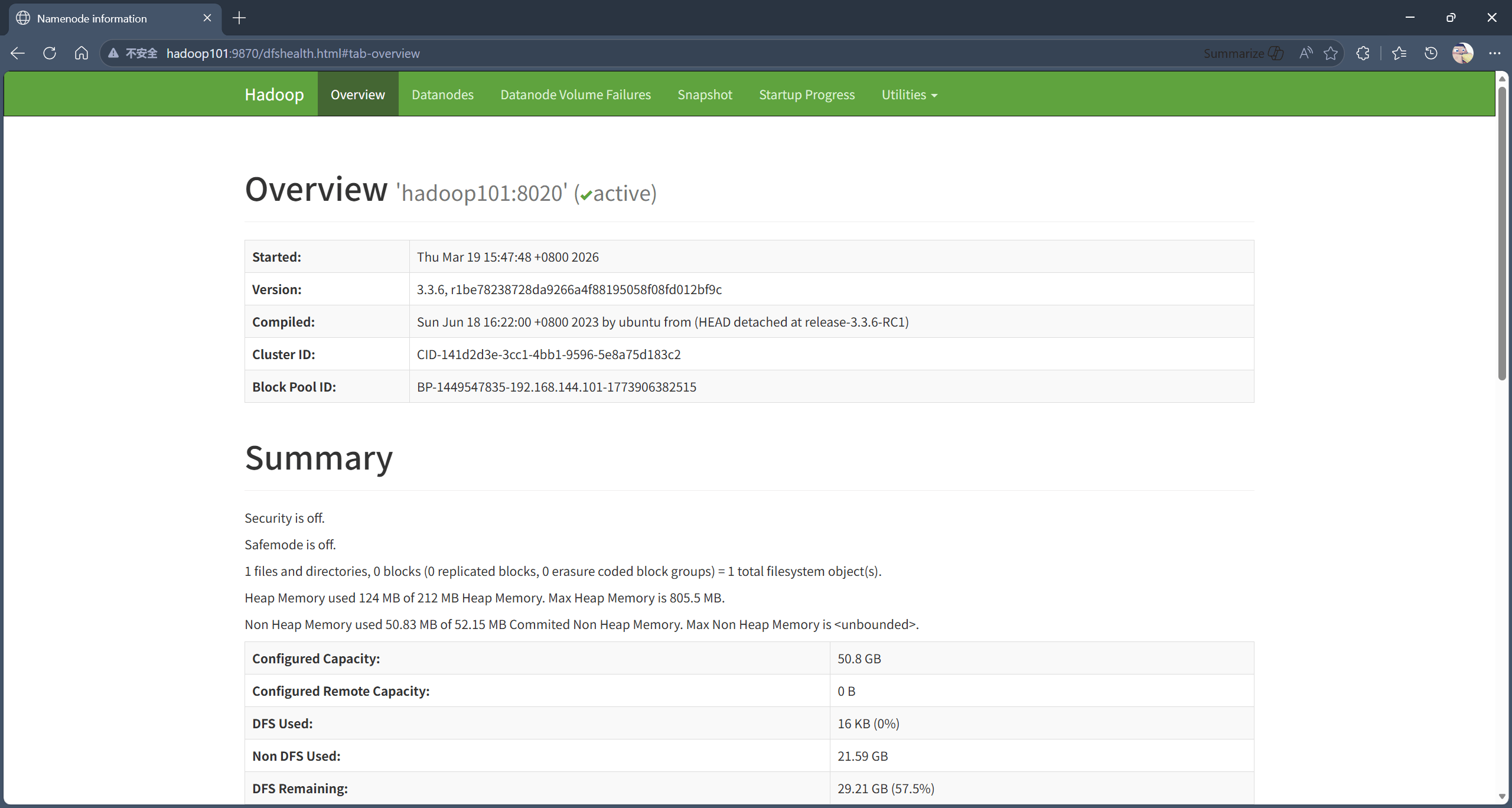Viewport: 1512px width, 808px height.
Task: Open the Datanodes tab
Action: [x=442, y=95]
